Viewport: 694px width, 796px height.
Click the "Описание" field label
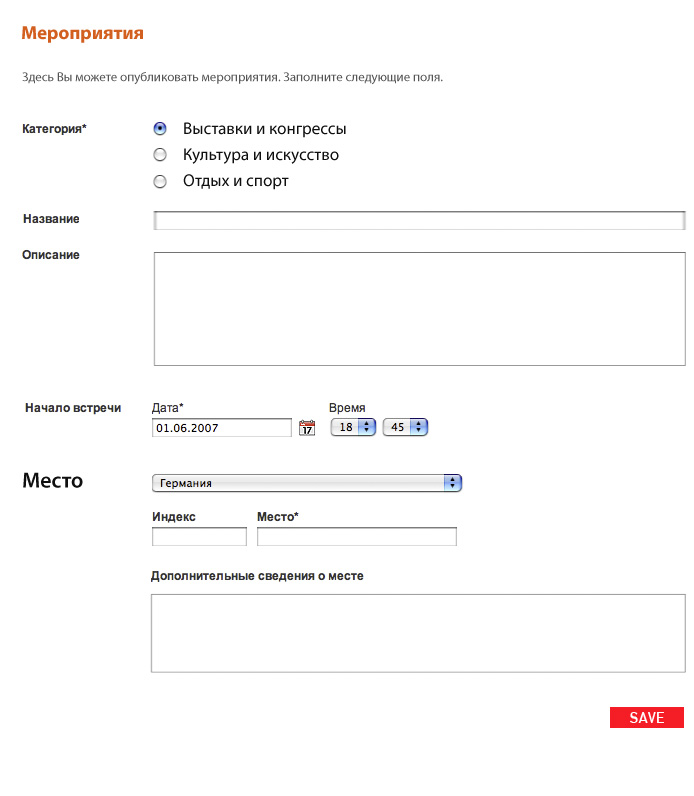click(x=51, y=255)
